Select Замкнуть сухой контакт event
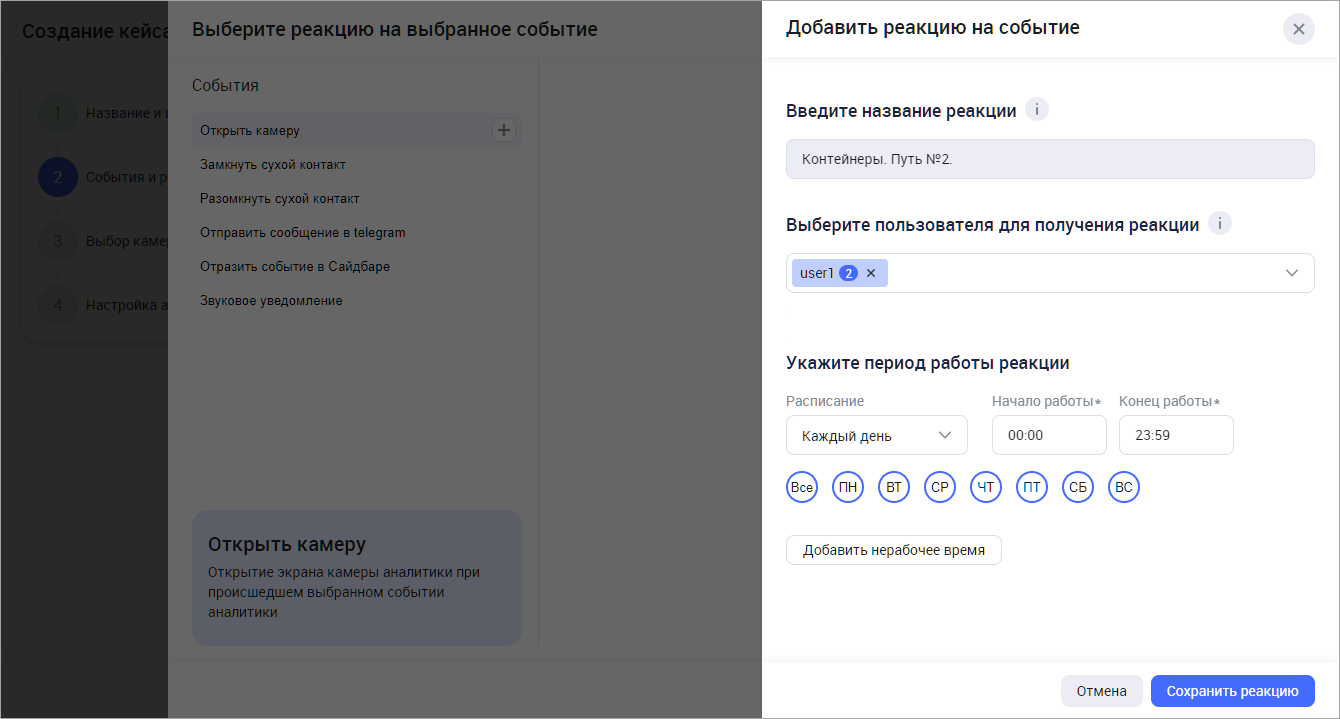 click(x=273, y=165)
